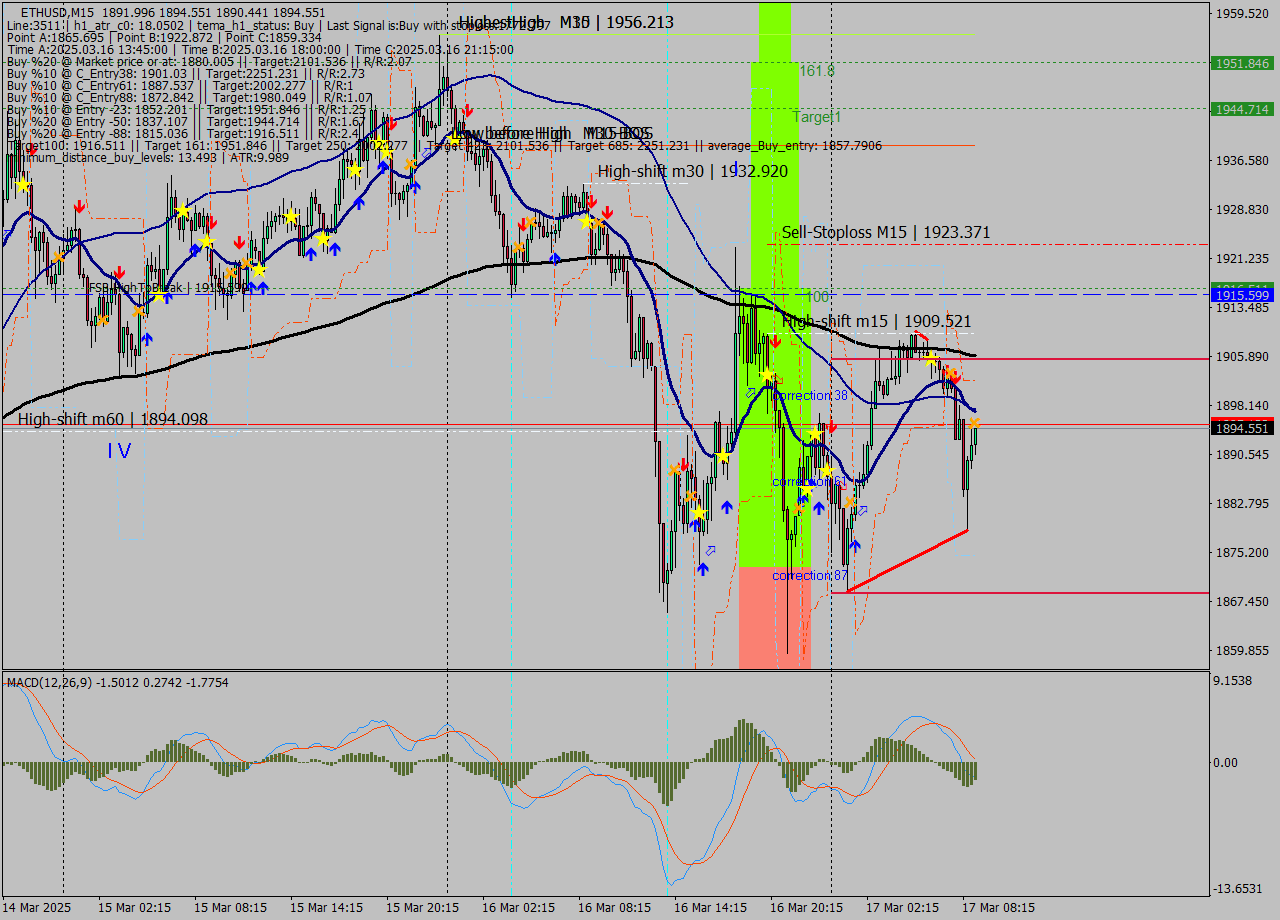Select the red down-arrow sell signal at the highest peak
Screen dimensions: 1280x920
click(466, 108)
